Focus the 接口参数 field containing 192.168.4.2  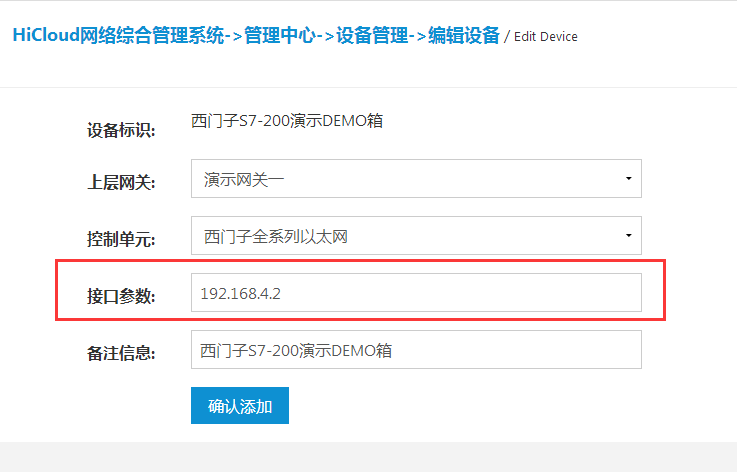click(415, 293)
